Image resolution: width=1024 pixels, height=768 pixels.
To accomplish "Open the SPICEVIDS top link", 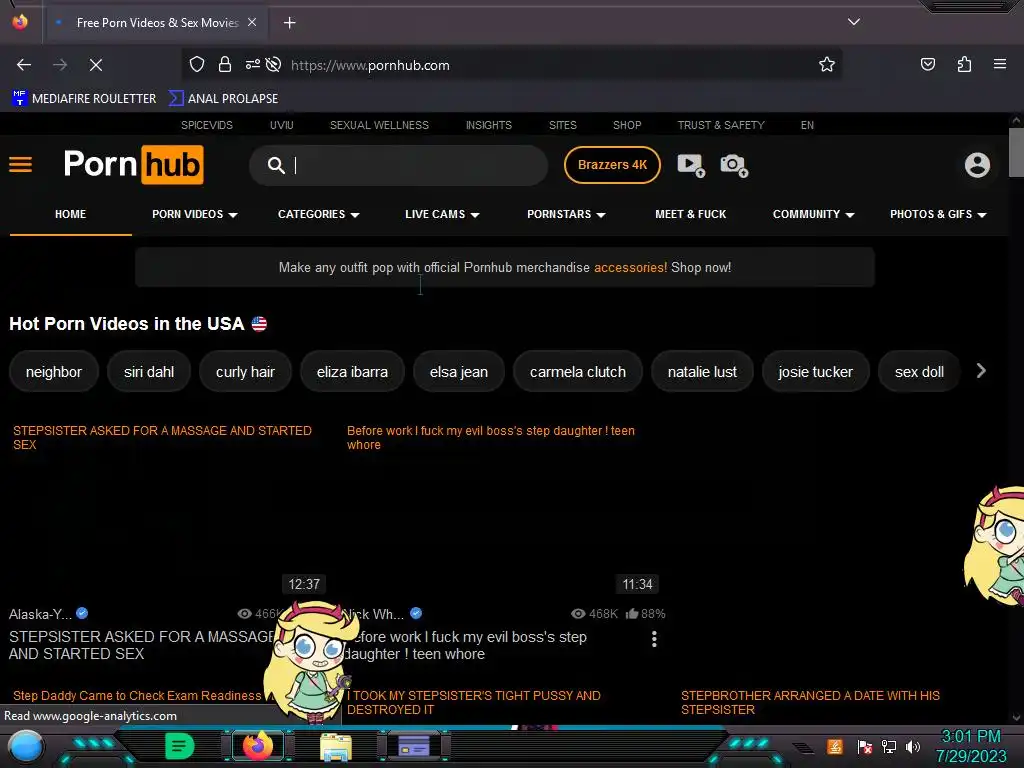I will pyautogui.click(x=207, y=125).
